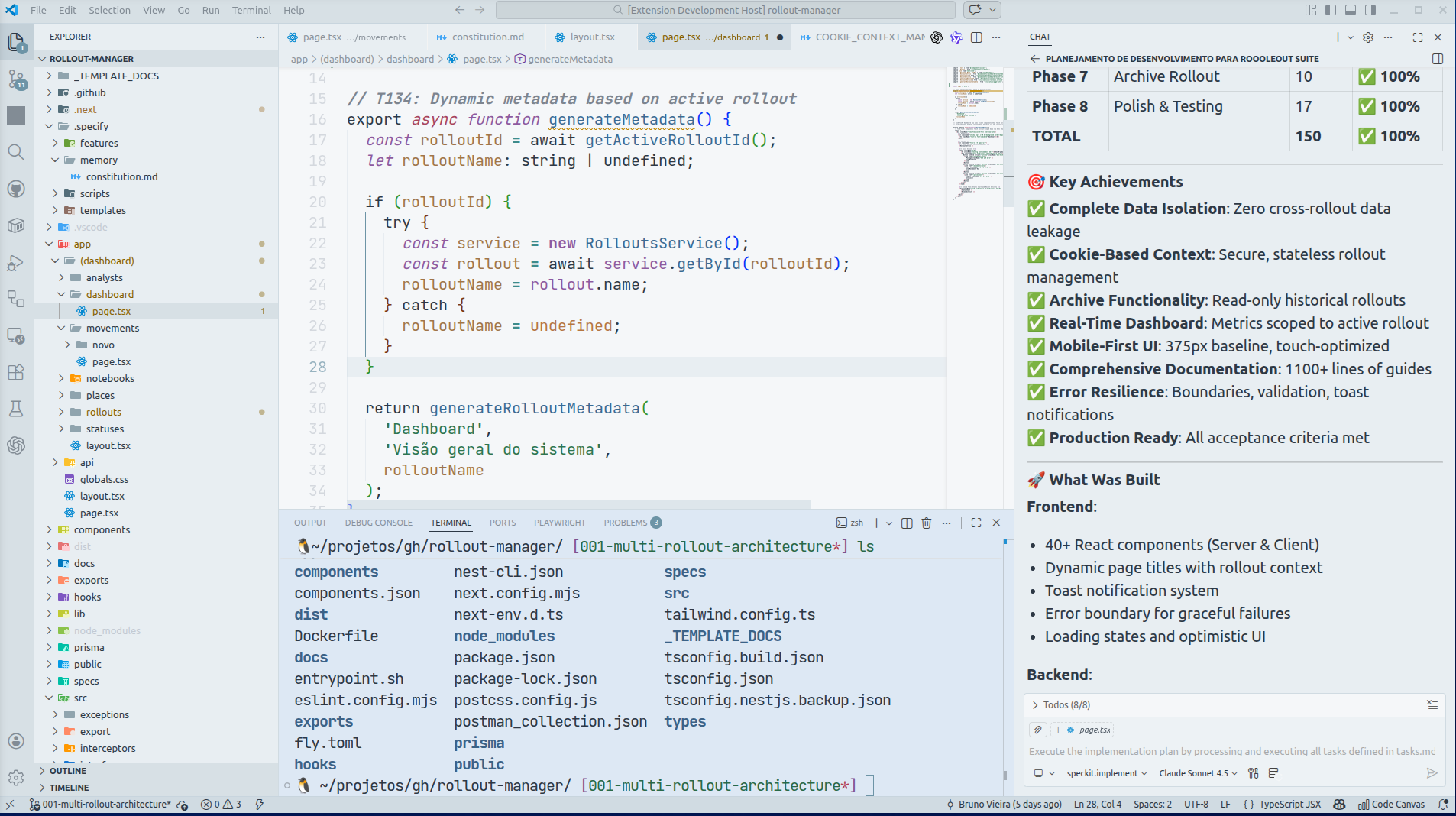Toggle maximize panel in terminal toolbar
The width and height of the screenshot is (1456, 816).
click(976, 523)
